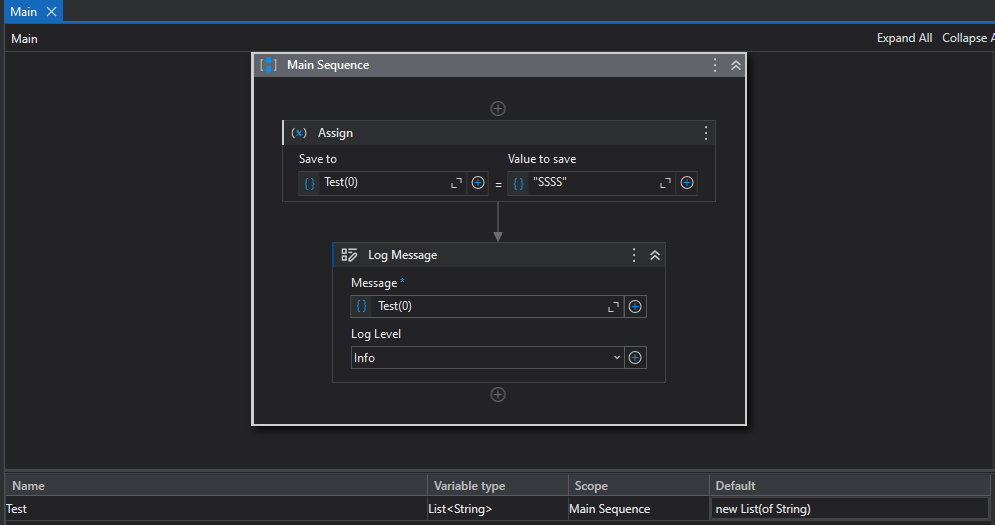Open Main Sequence options menu
The image size is (995, 525).
[715, 65]
